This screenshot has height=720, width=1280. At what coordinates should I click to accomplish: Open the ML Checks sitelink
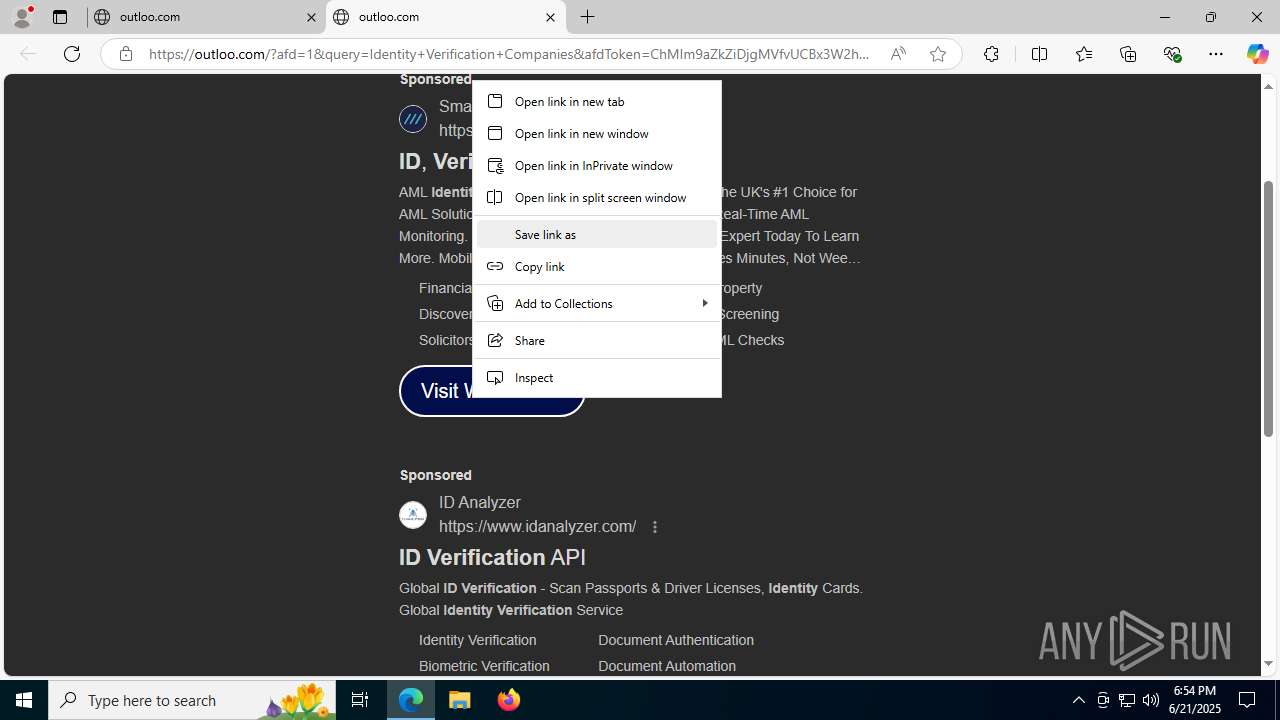752,340
